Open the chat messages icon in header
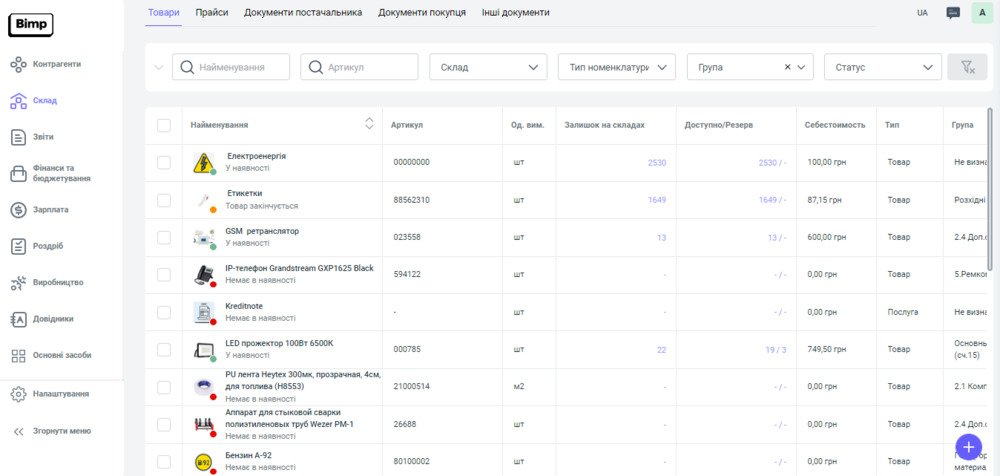The image size is (1000, 476). coord(953,13)
